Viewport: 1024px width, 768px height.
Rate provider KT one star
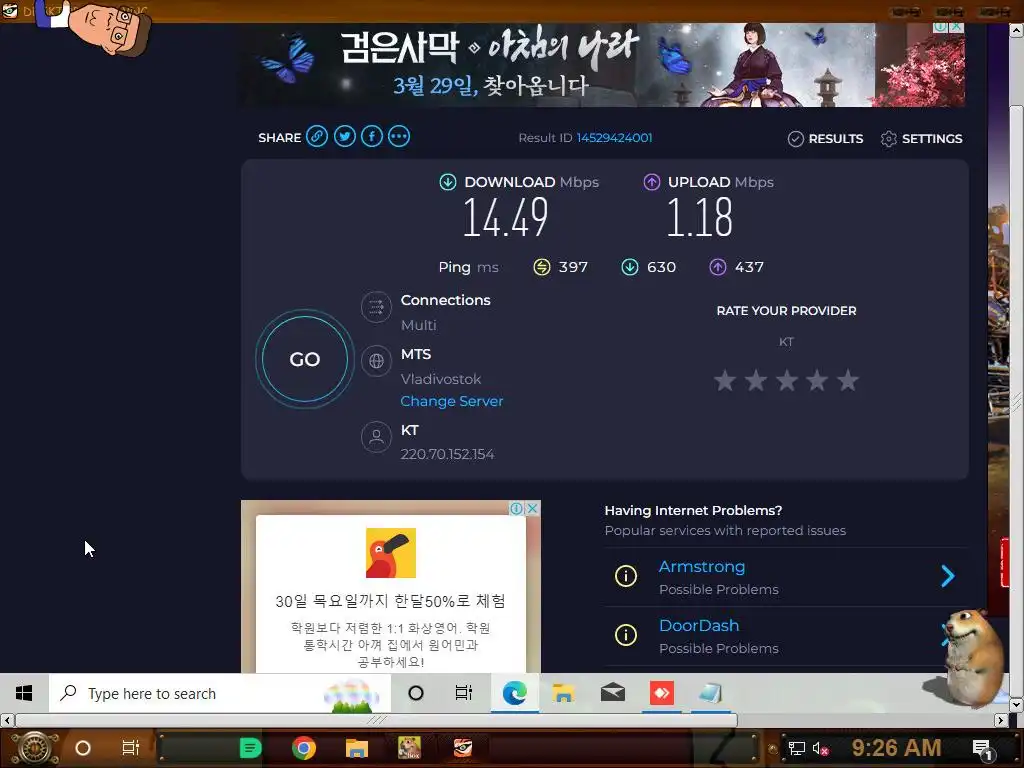725,380
